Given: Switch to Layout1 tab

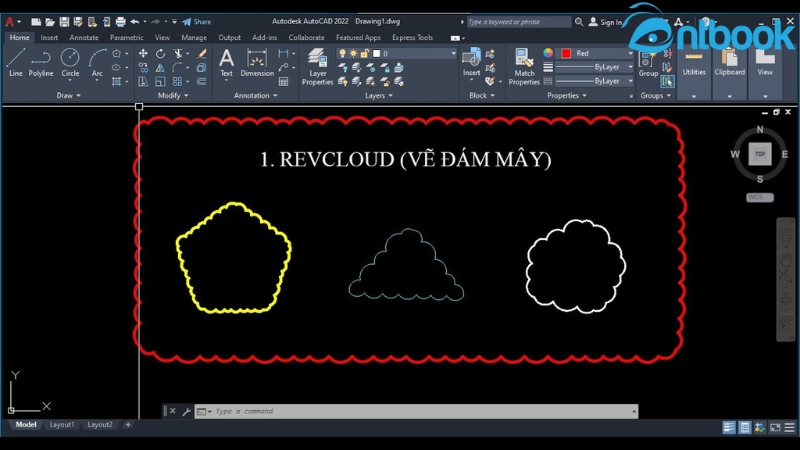Looking at the screenshot, I should tap(62, 424).
